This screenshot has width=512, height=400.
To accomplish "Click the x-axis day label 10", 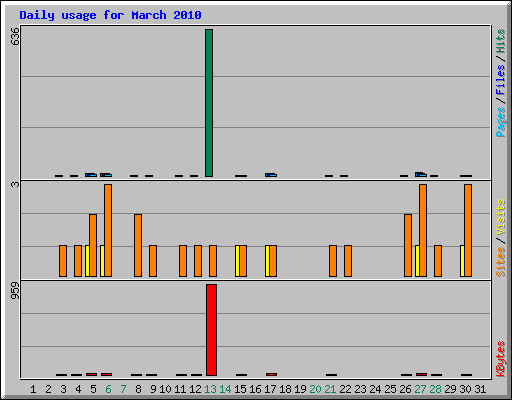I will (x=165, y=389).
